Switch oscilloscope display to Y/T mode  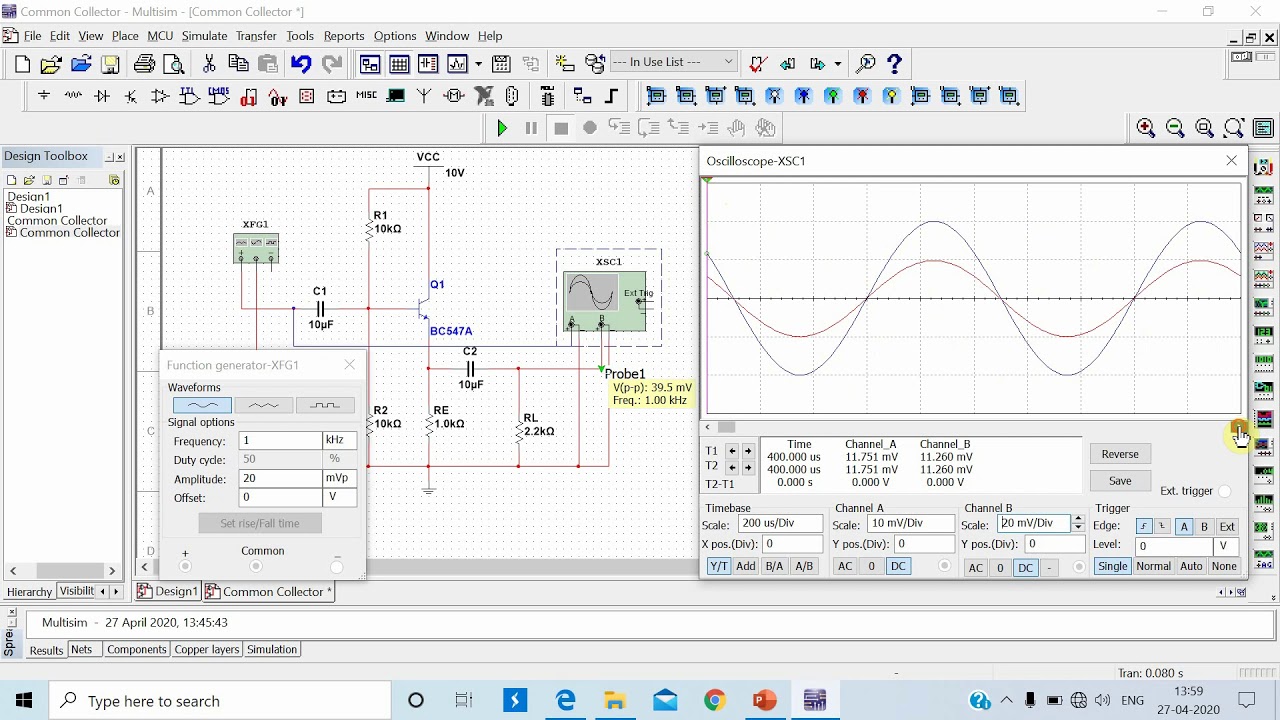tap(718, 566)
